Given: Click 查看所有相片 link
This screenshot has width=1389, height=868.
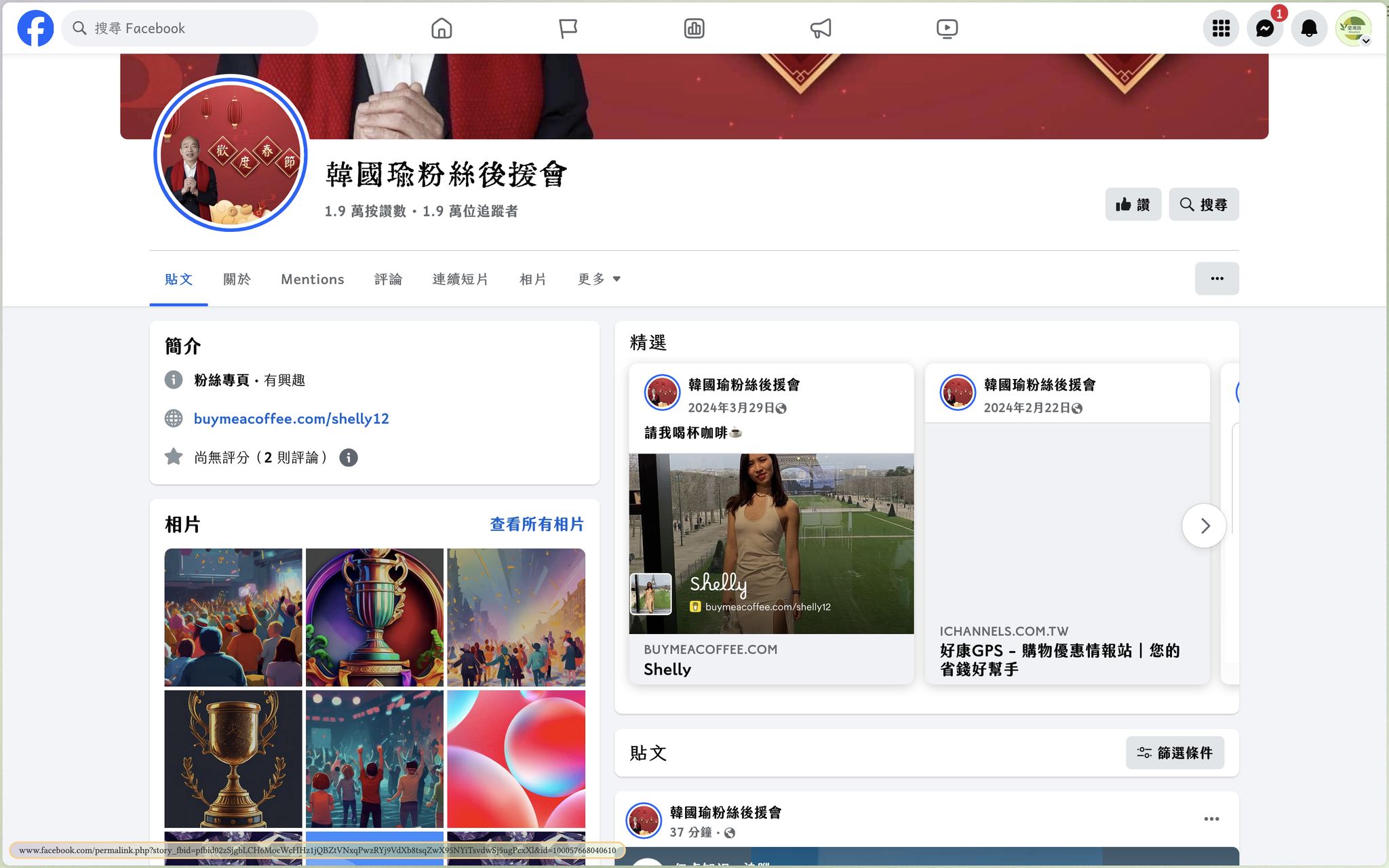Looking at the screenshot, I should [536, 524].
